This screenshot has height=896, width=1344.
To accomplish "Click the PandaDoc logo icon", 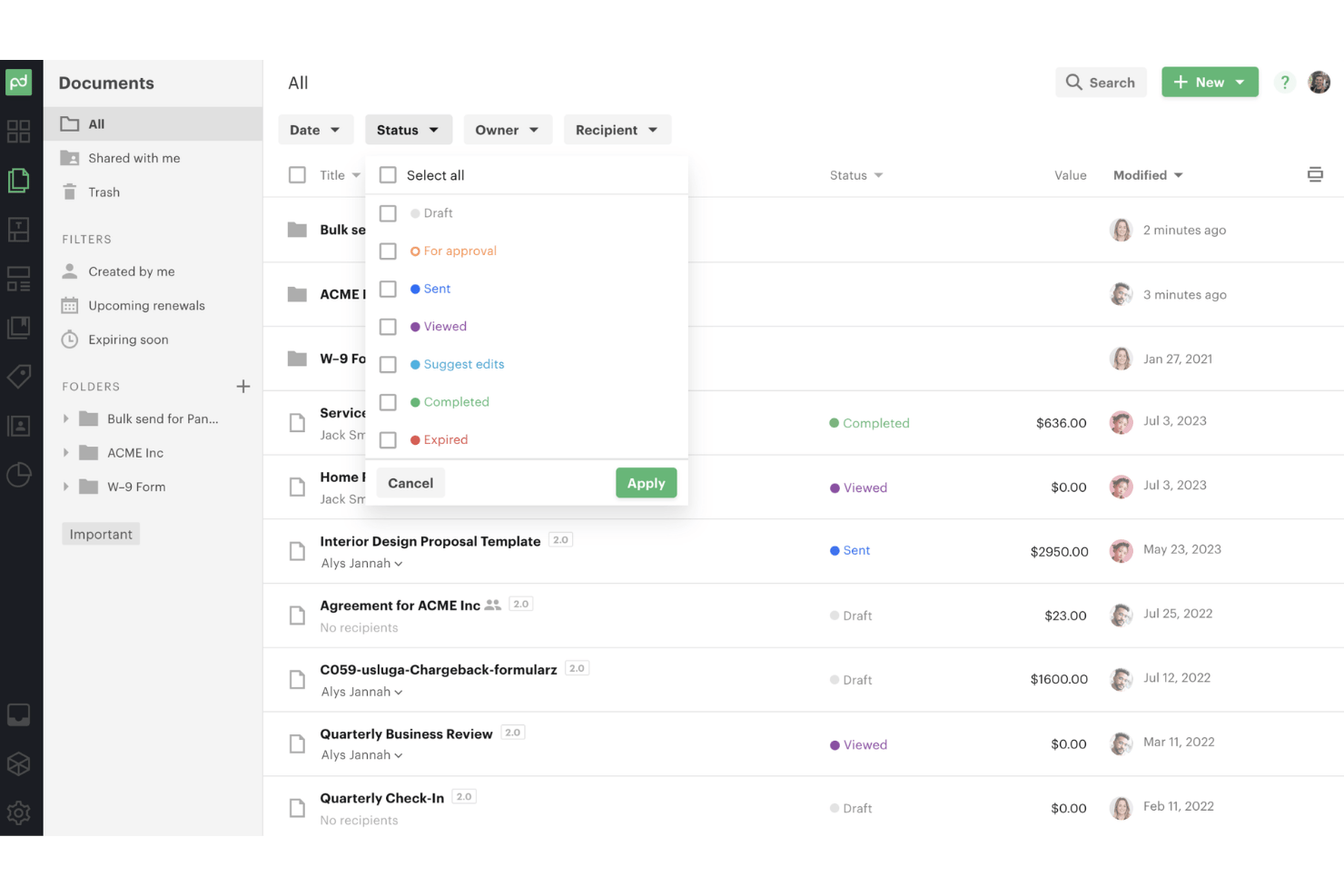I will click(19, 83).
